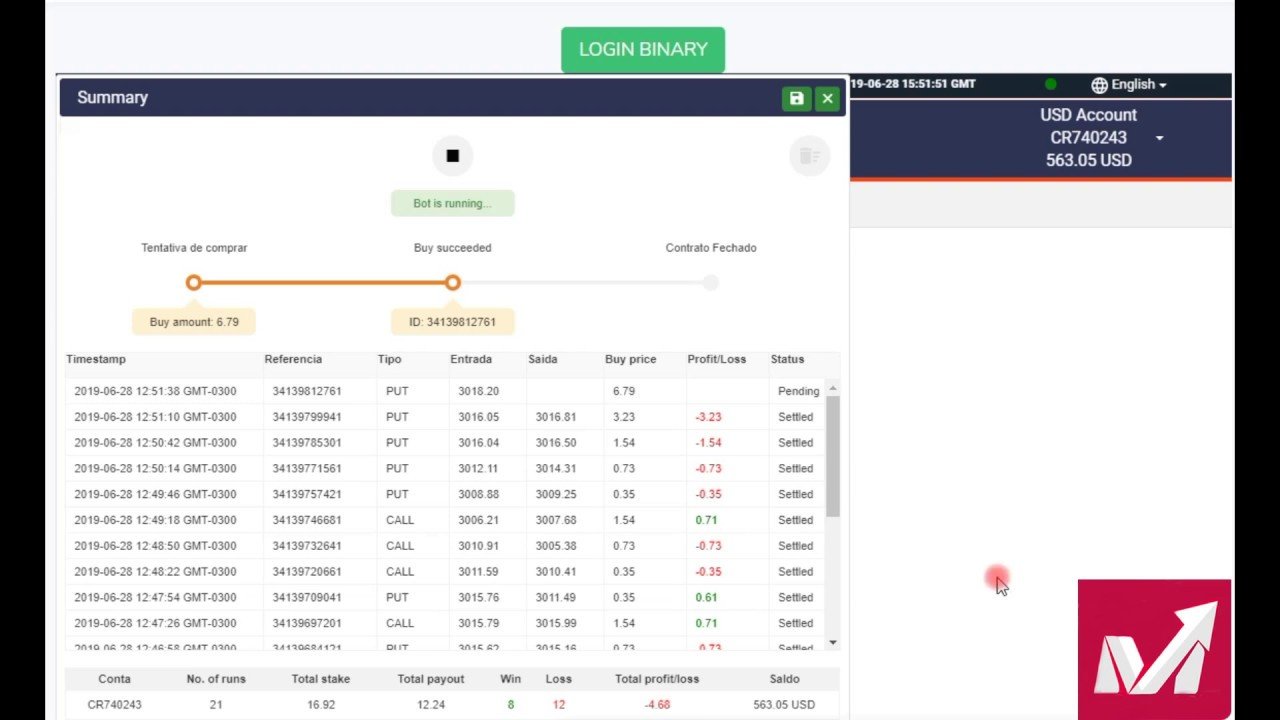Screen dimensions: 1280x720
Task: Click the green connection status indicator
Action: point(1050,84)
